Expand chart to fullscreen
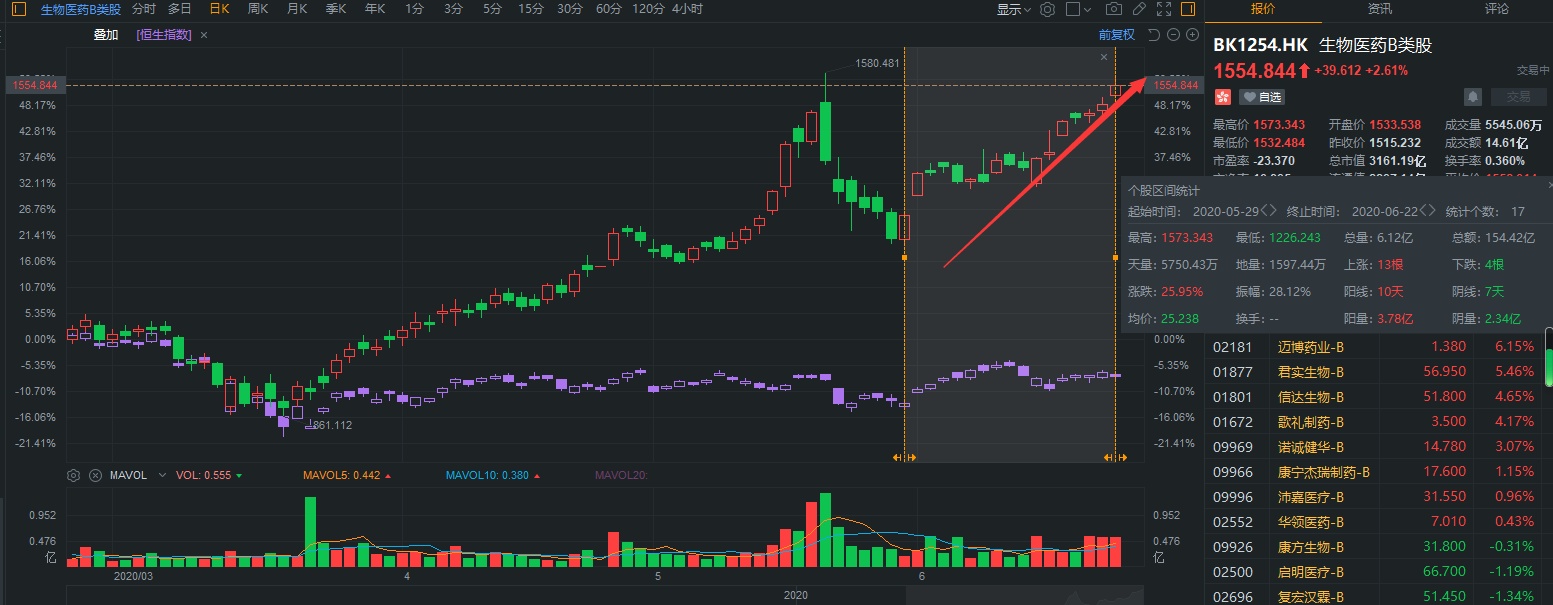The image size is (1553, 605). [x=1163, y=9]
